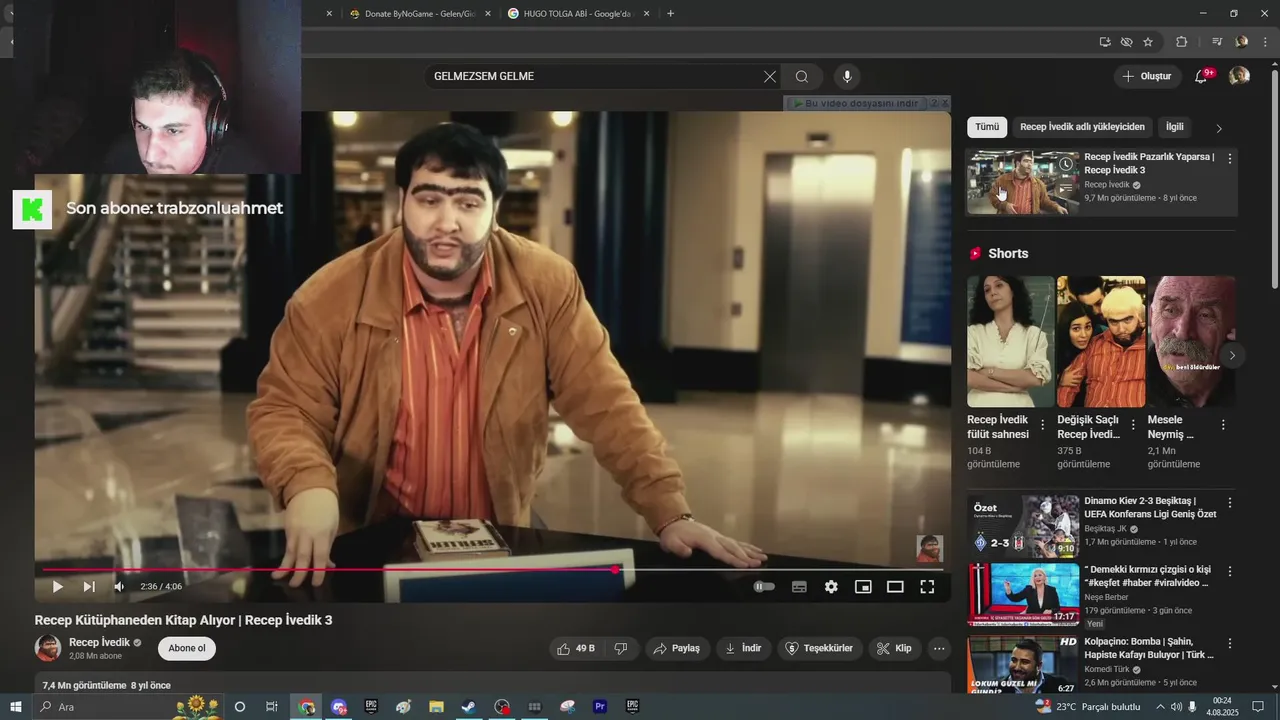Image resolution: width=1280 pixels, height=720 pixels.
Task: Open the Oluştur create menu
Action: 1147,76
